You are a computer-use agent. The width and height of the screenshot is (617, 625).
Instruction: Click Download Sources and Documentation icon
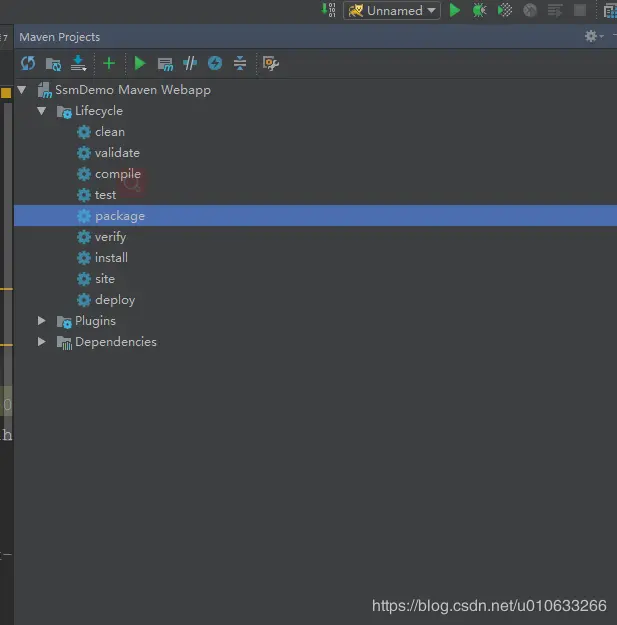[79, 63]
